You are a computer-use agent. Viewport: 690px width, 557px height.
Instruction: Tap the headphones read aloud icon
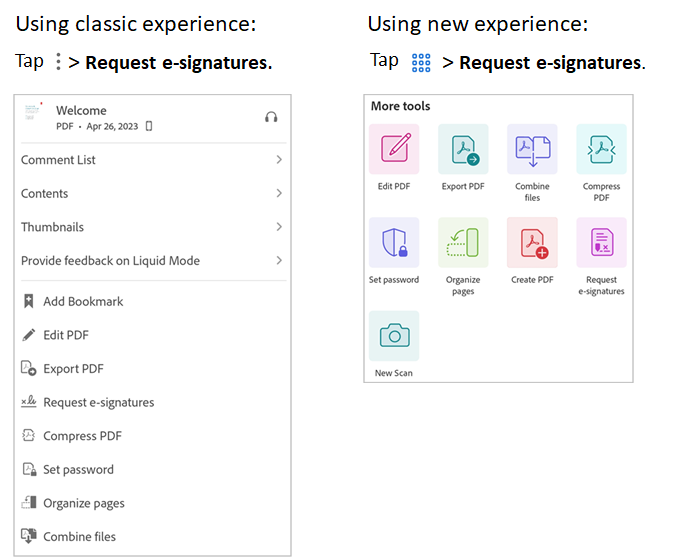[x=271, y=117]
